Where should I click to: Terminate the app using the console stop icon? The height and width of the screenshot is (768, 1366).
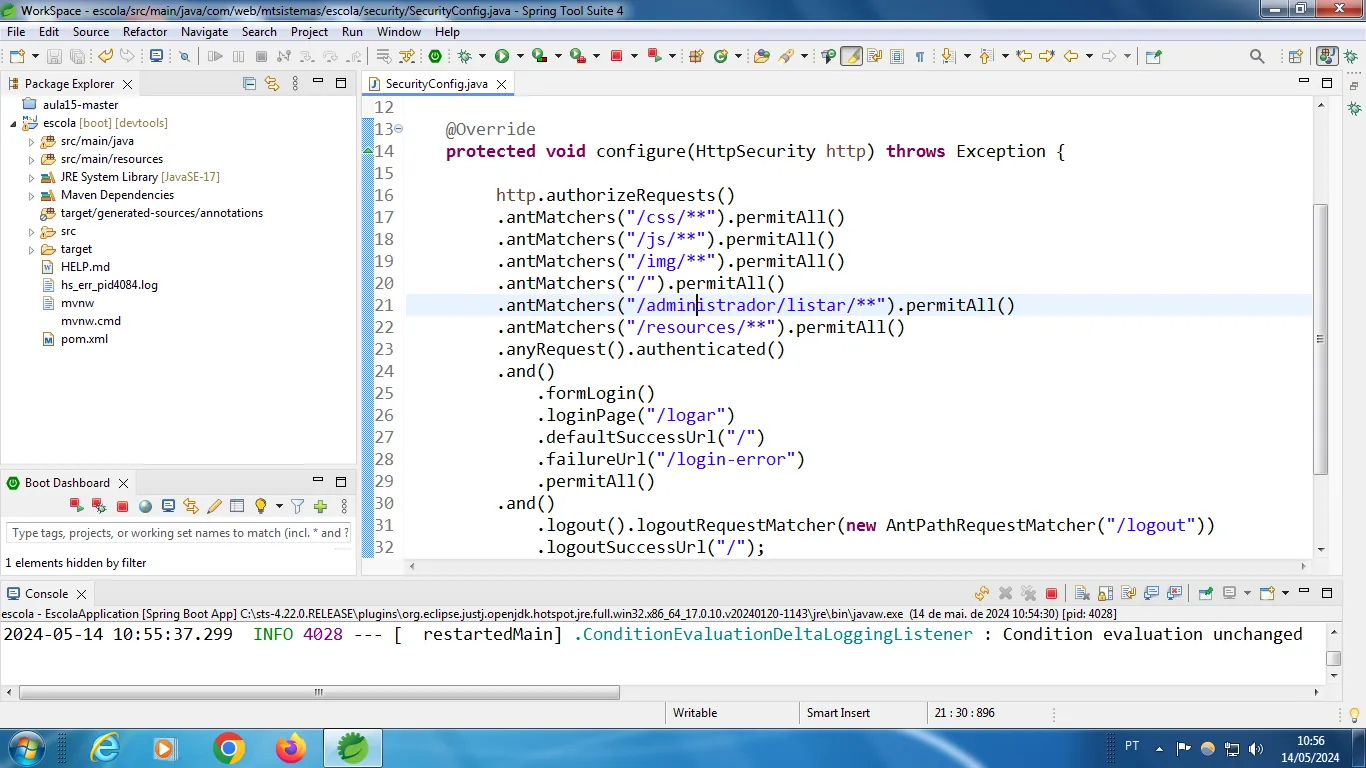click(x=1051, y=593)
